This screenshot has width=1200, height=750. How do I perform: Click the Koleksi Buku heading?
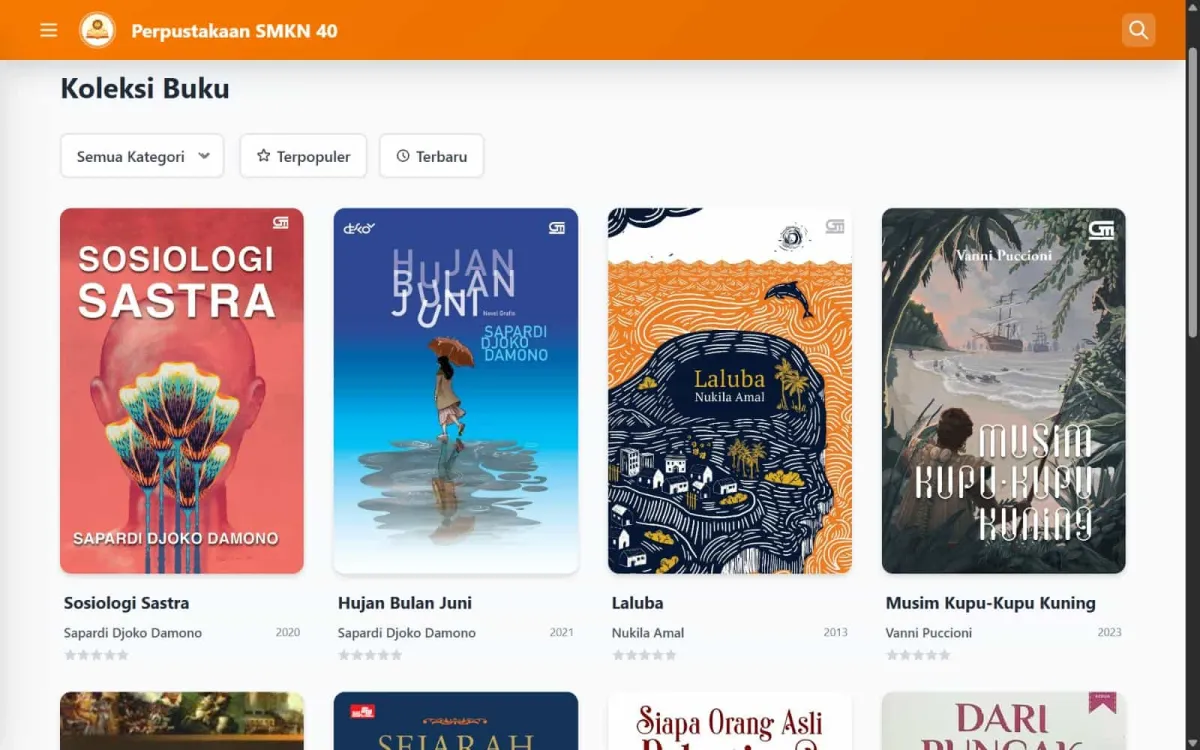145,88
